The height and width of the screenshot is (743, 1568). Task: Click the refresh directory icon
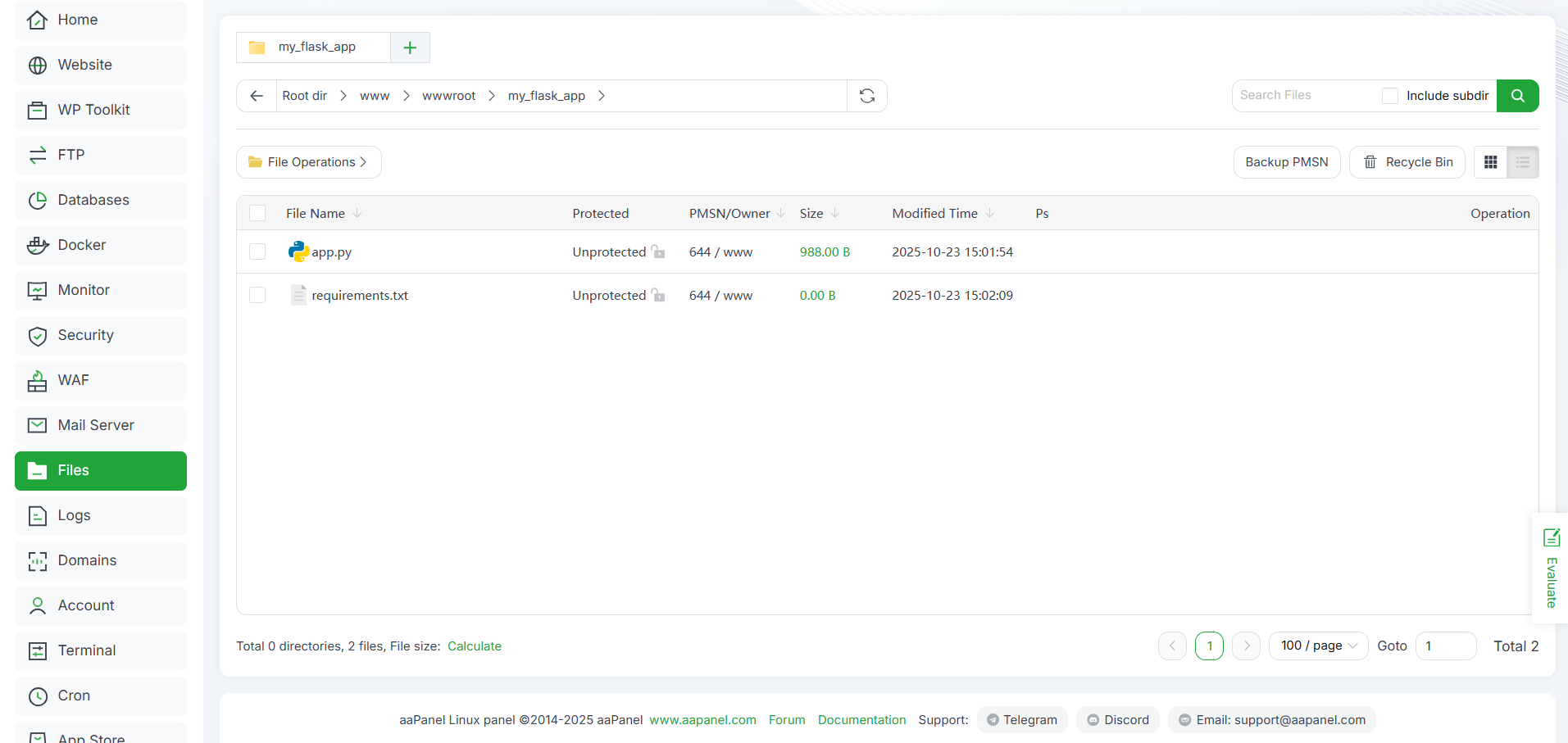pyautogui.click(x=866, y=96)
